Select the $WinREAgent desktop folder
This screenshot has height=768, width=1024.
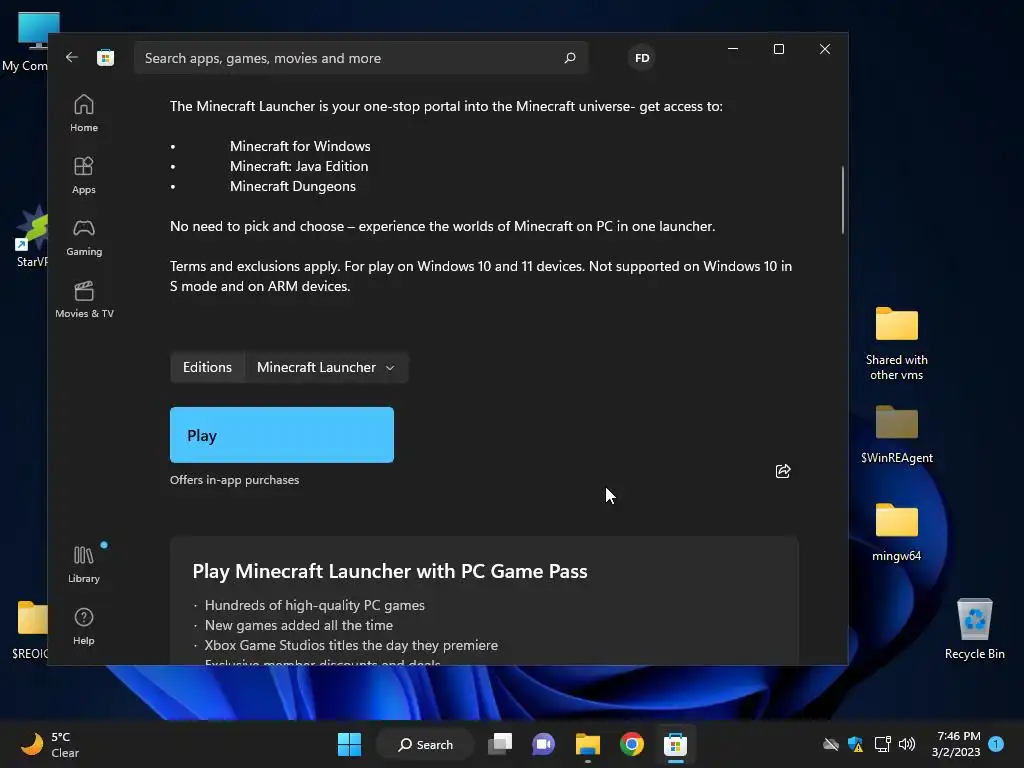click(897, 434)
